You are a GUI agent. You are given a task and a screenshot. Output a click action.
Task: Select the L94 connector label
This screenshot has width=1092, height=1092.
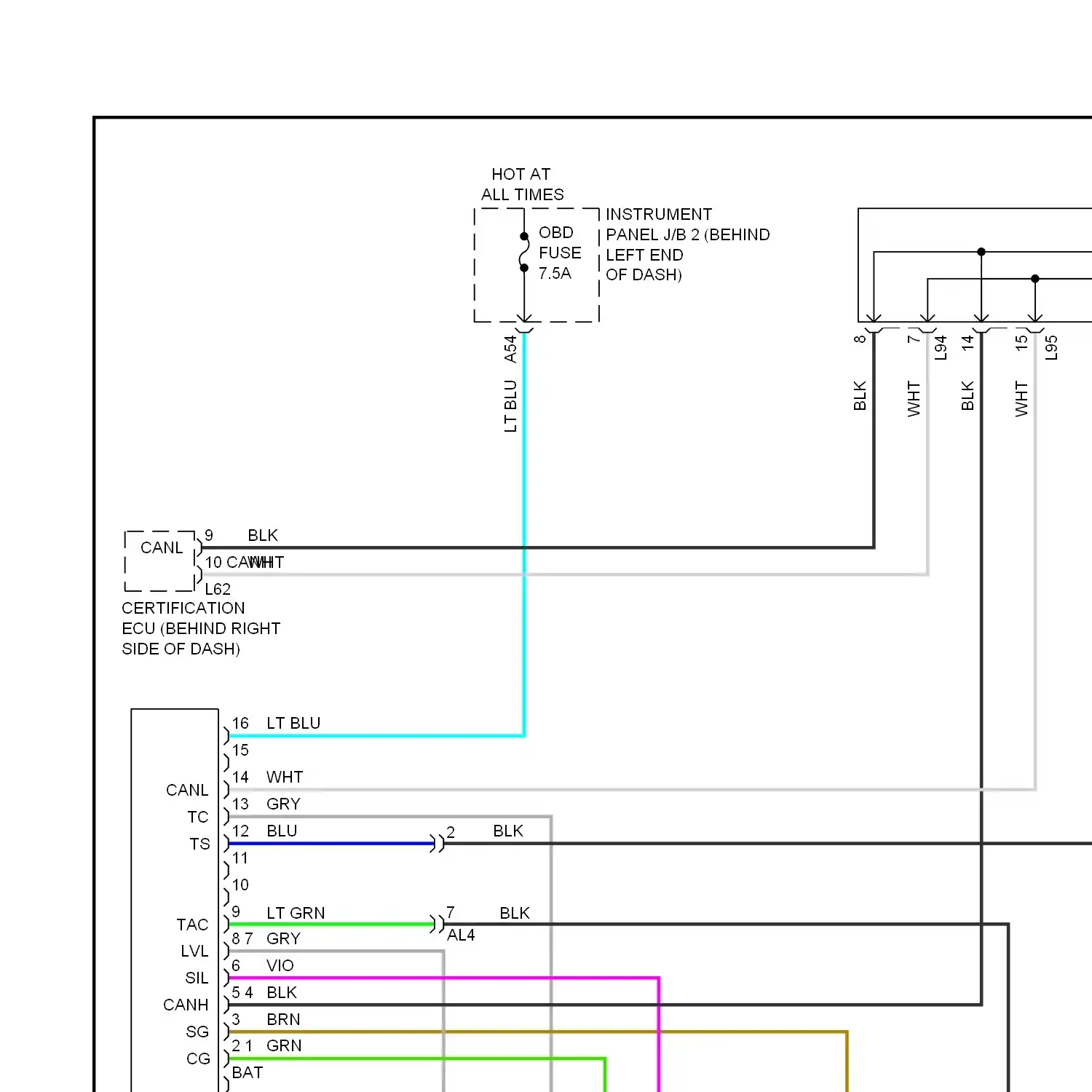(x=941, y=347)
